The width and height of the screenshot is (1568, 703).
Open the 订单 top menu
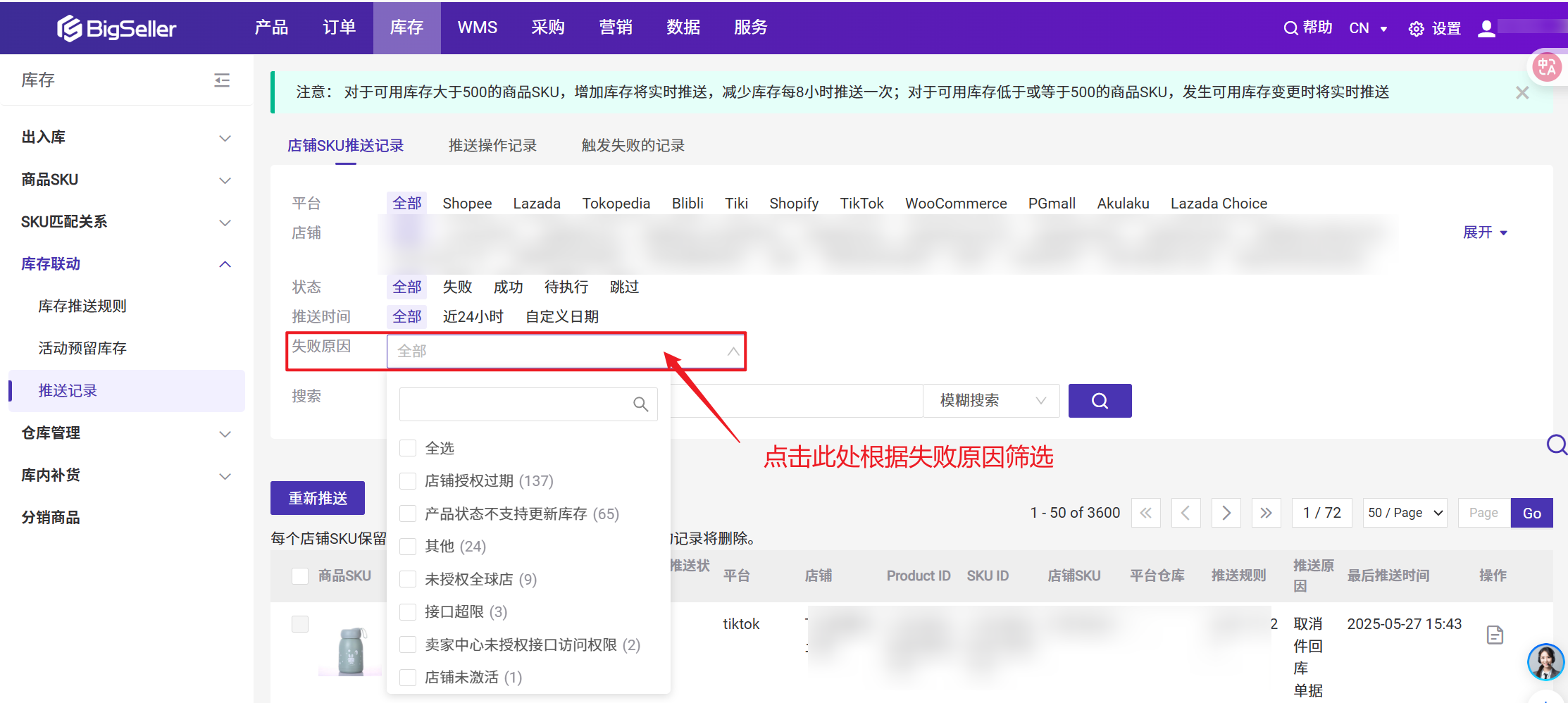tap(339, 27)
